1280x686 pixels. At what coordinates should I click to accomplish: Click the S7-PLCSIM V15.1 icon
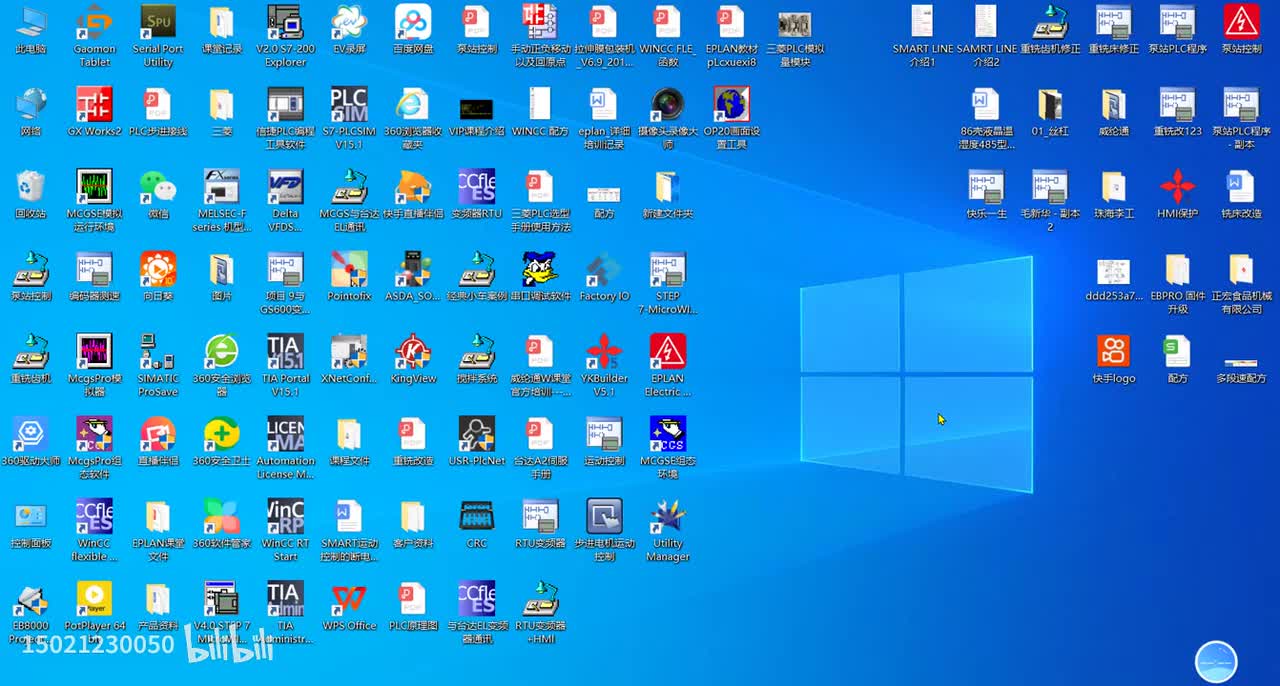349,105
